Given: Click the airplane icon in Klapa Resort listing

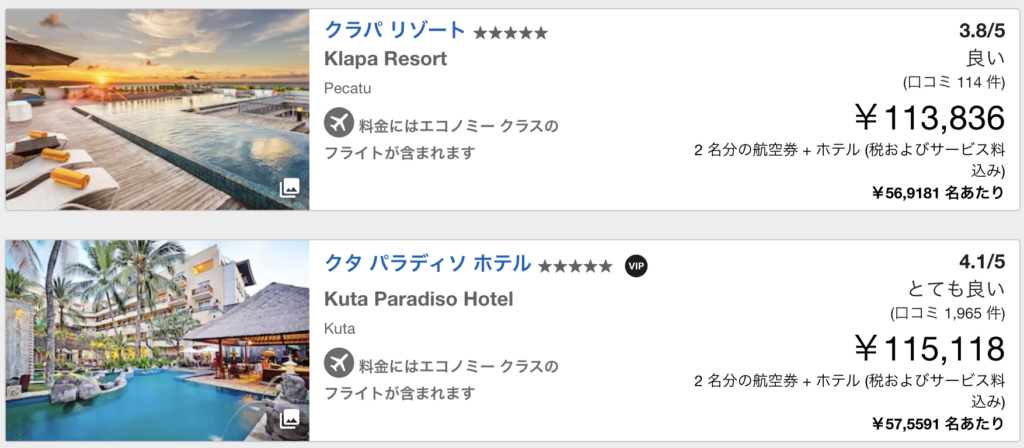Looking at the screenshot, I should [x=339, y=124].
